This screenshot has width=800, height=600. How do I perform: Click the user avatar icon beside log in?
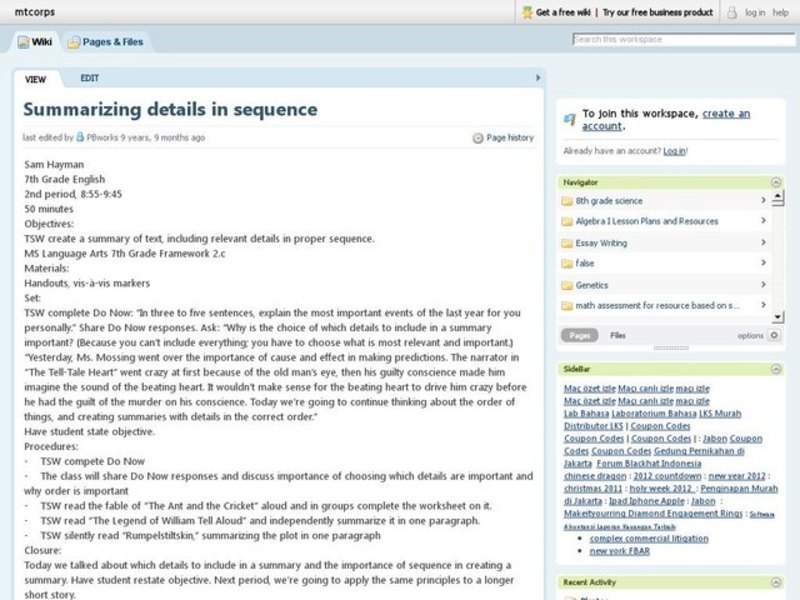click(x=732, y=13)
